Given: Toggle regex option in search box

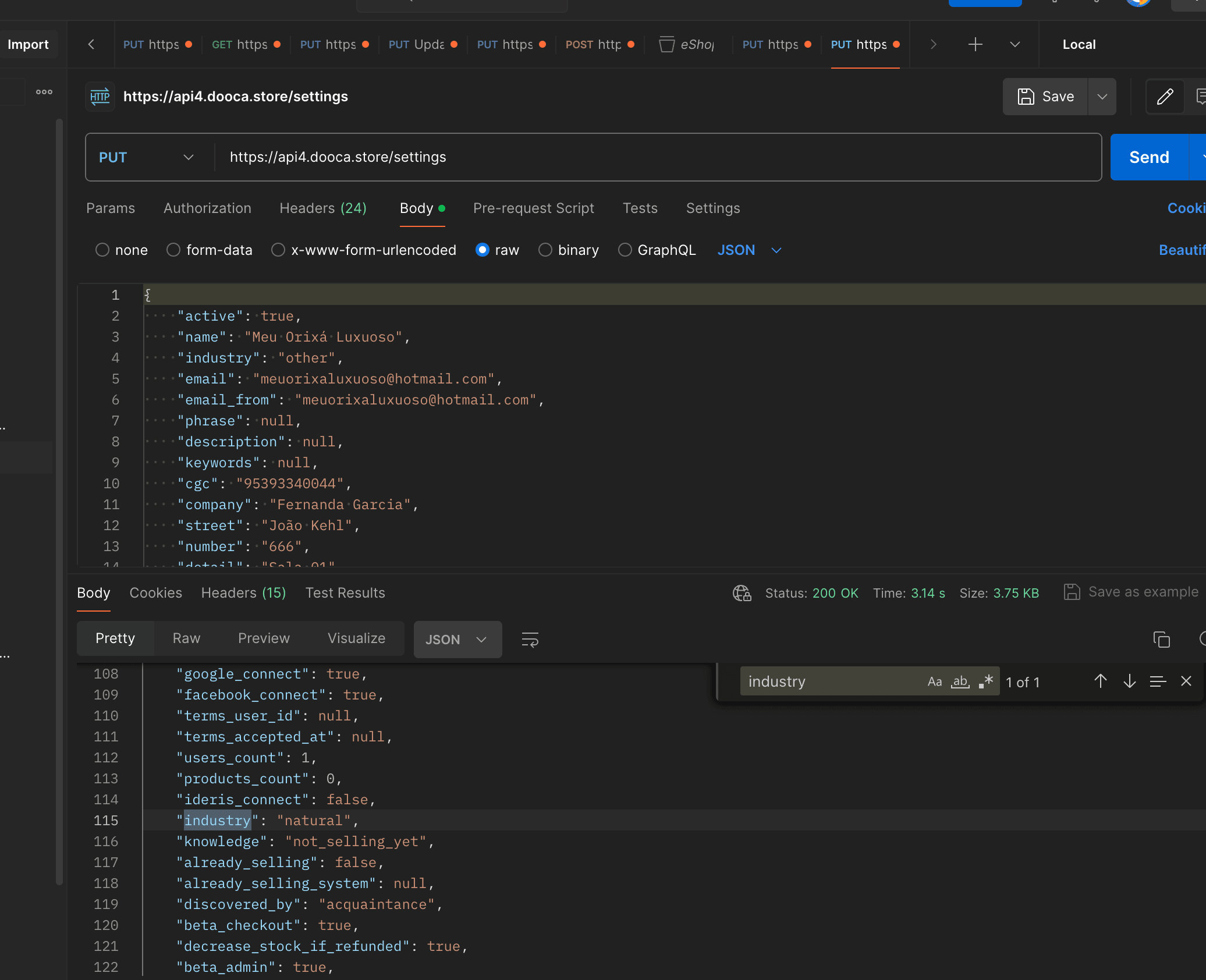Looking at the screenshot, I should (x=985, y=681).
